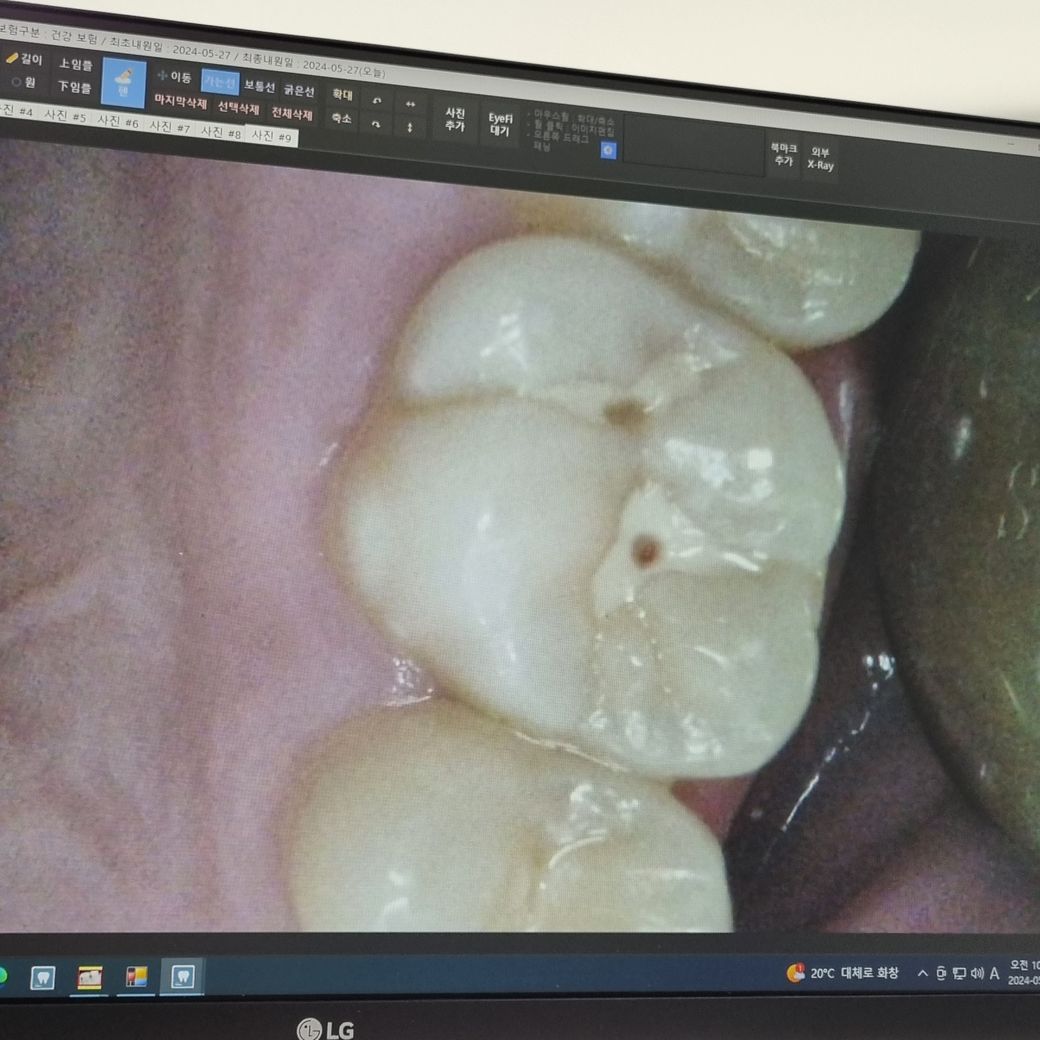Click the blue settings gear icon
The image size is (1040, 1040).
608,150
